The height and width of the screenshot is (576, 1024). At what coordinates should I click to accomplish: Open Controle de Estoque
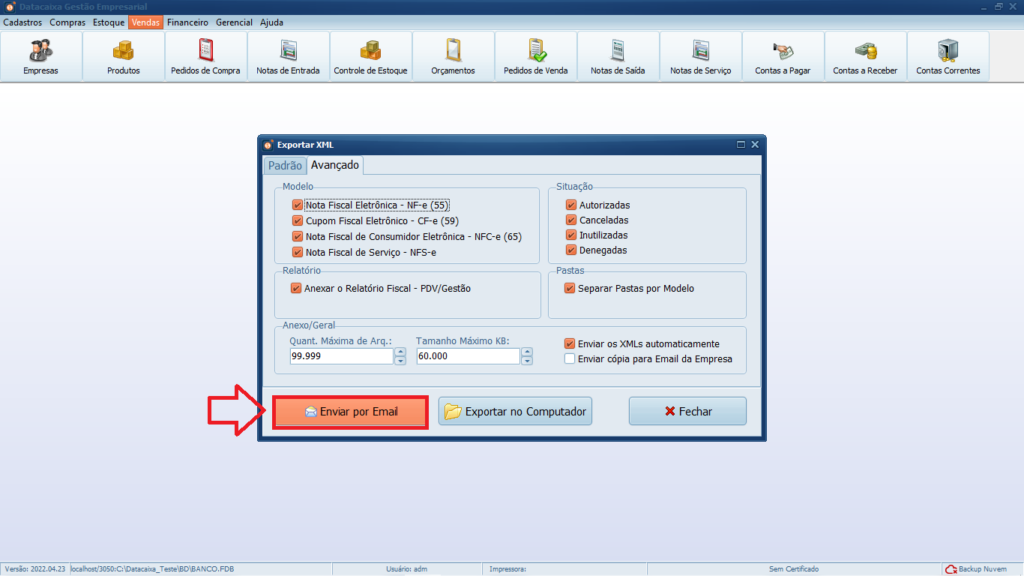370,57
